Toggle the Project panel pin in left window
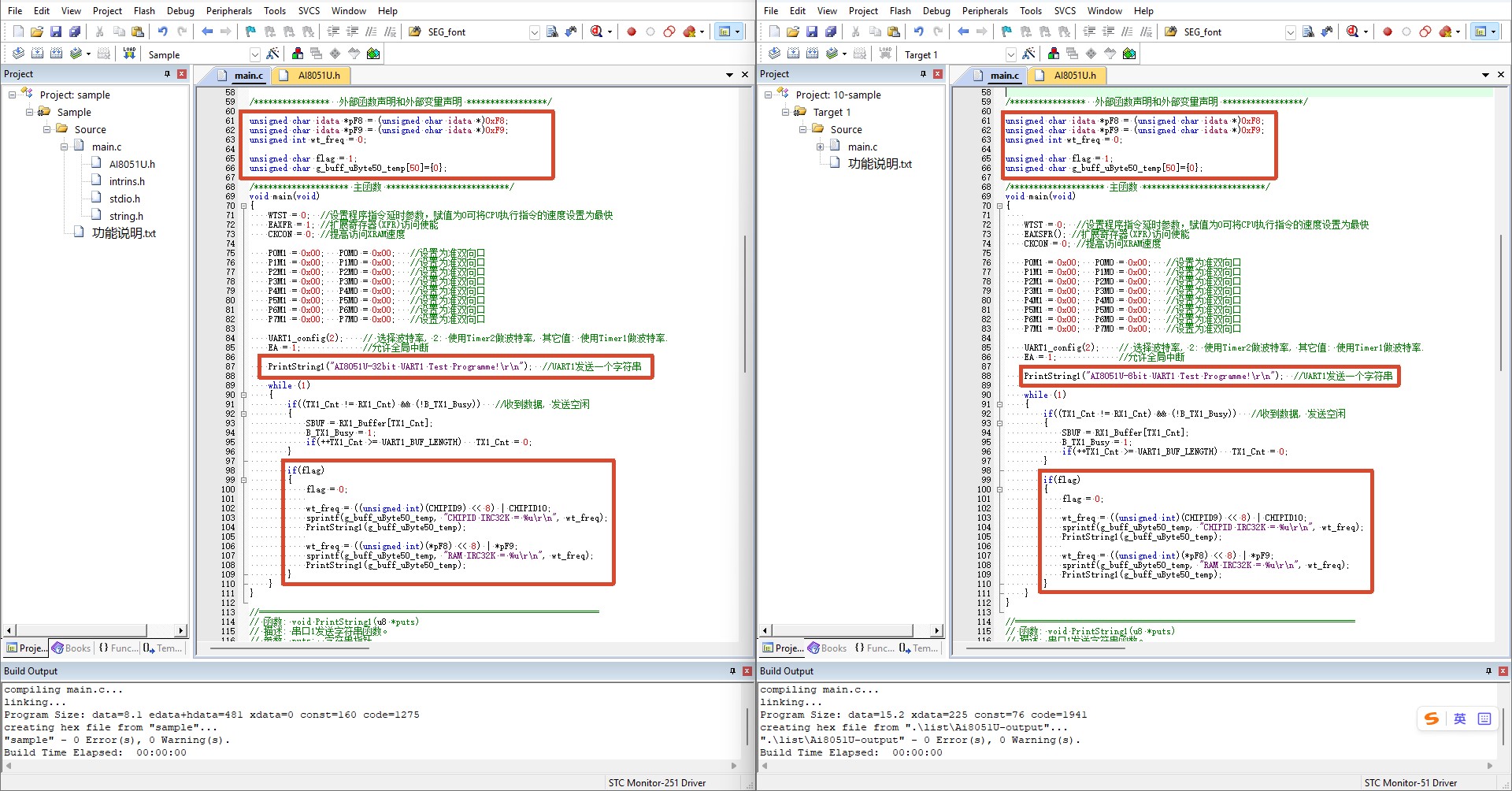Screen dimensions: 1512x791 pos(167,73)
